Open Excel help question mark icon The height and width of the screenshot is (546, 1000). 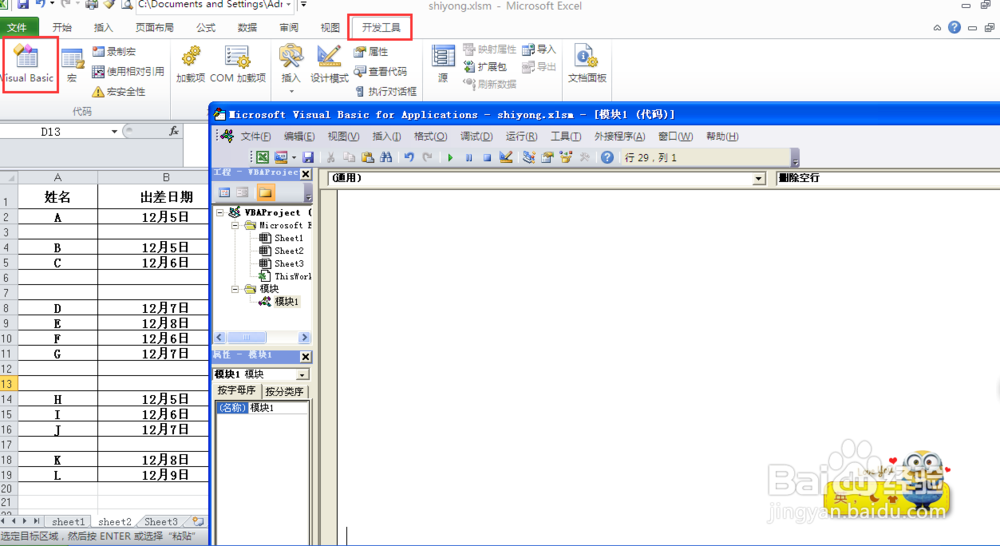click(954, 27)
